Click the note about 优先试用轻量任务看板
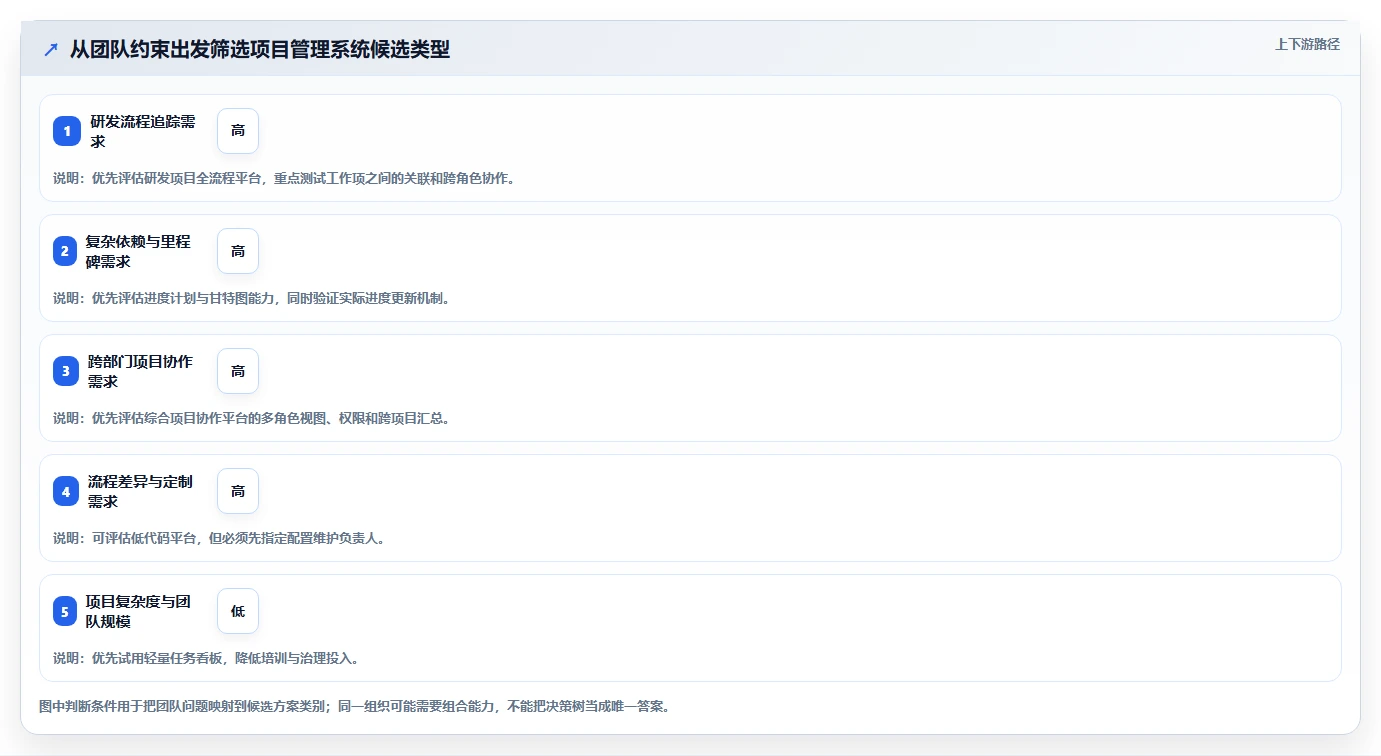The height and width of the screenshot is (756, 1381). click(x=206, y=658)
